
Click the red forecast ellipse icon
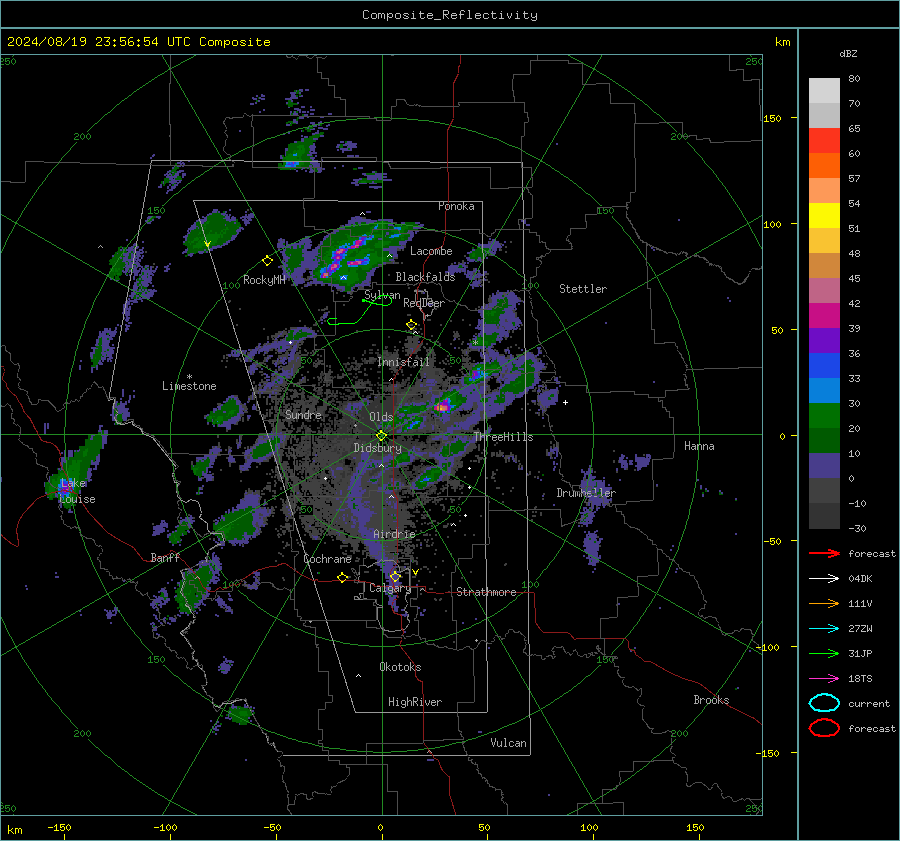(x=824, y=728)
